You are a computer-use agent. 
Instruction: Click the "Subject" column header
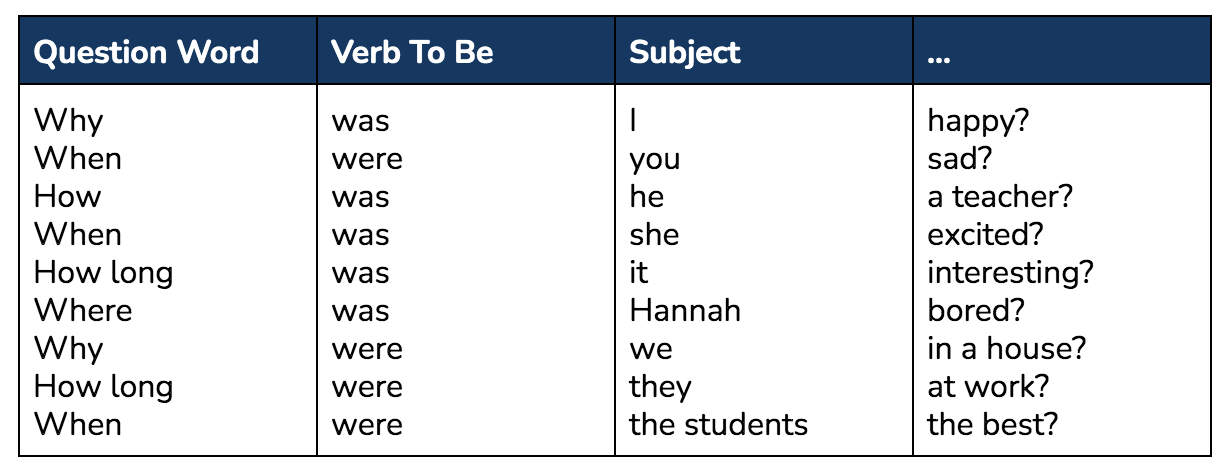685,53
